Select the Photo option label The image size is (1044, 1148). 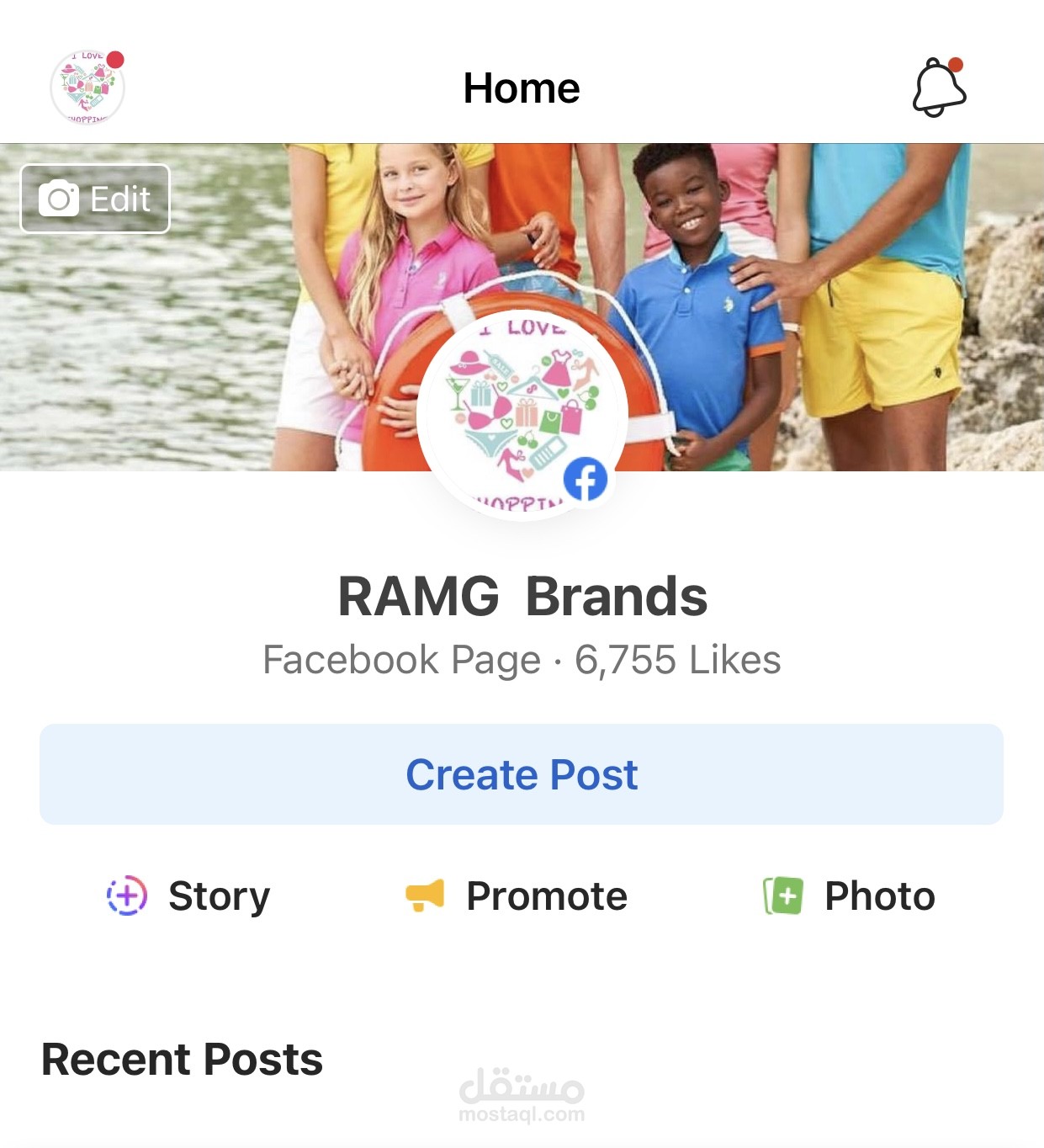tap(880, 896)
